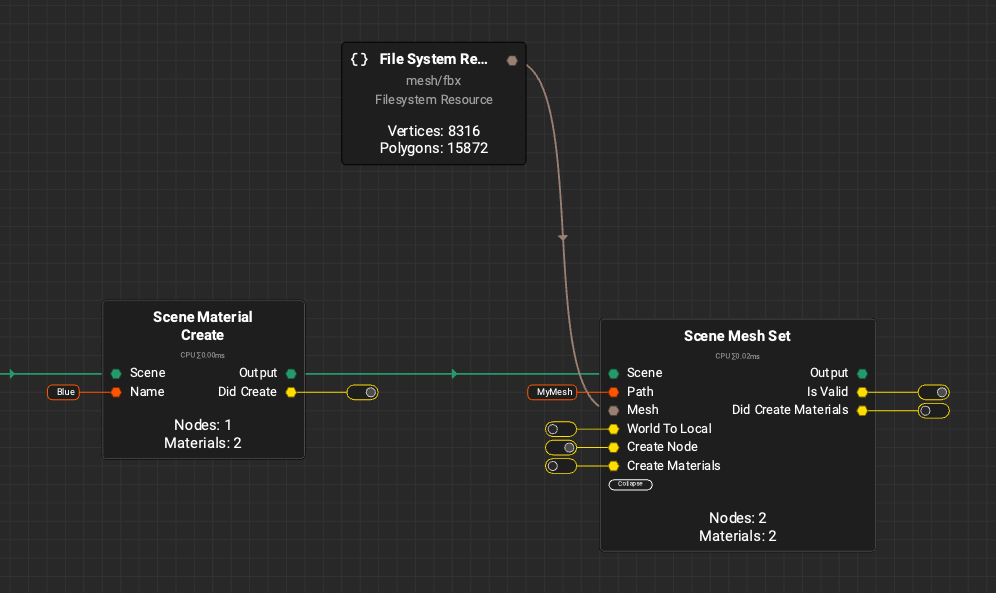996x593 pixels.
Task: Click the File System Resource output port
Action: click(512, 60)
